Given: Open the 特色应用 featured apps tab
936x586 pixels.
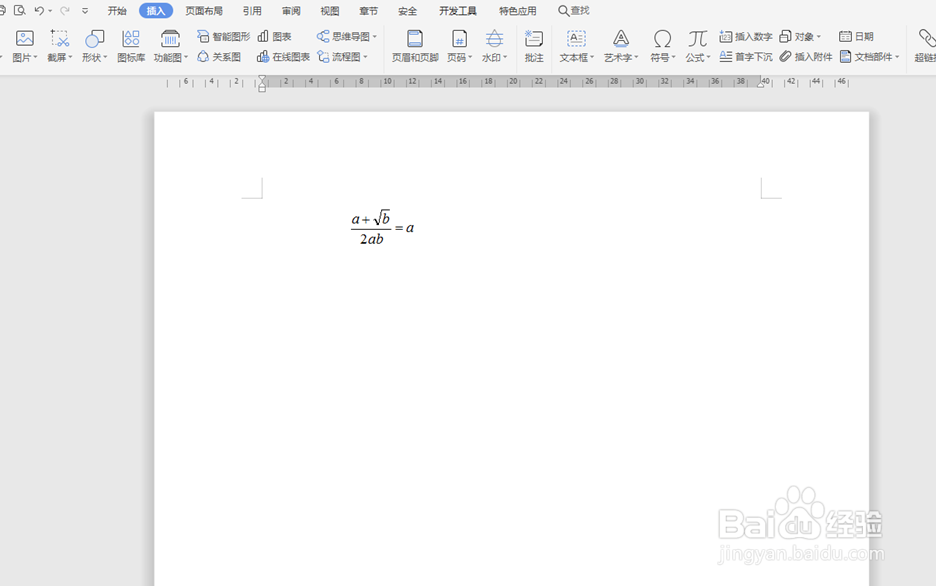Looking at the screenshot, I should point(518,11).
